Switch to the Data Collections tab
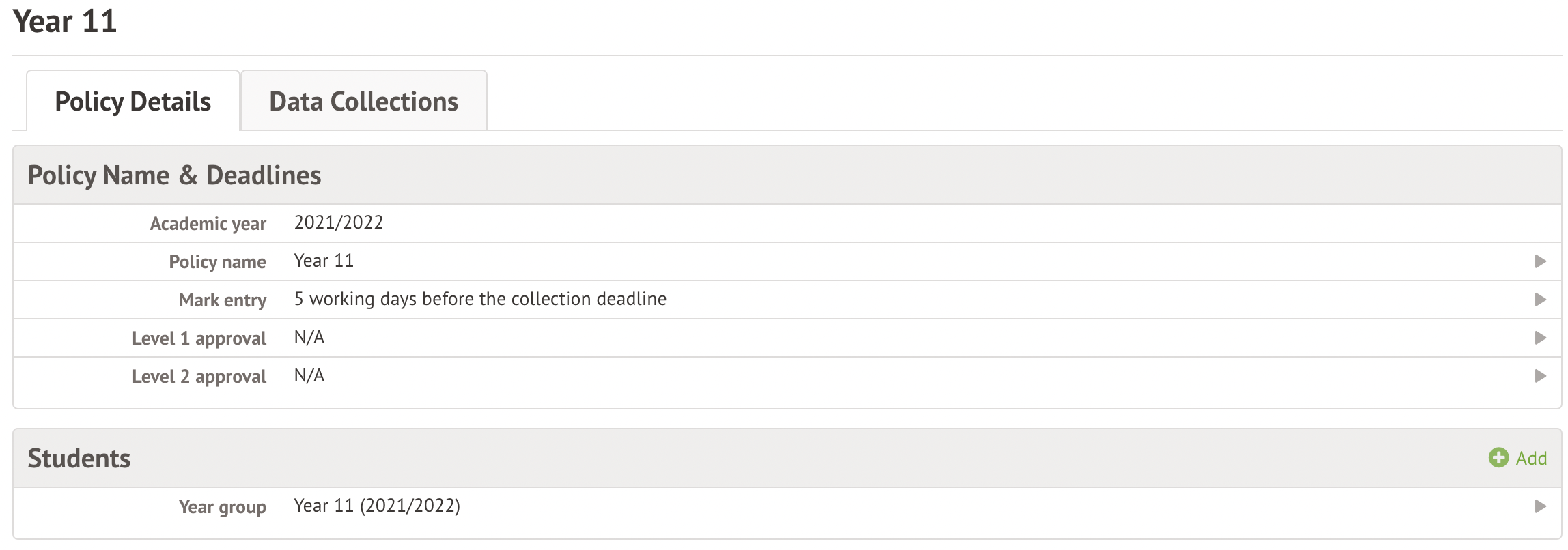 click(x=363, y=102)
